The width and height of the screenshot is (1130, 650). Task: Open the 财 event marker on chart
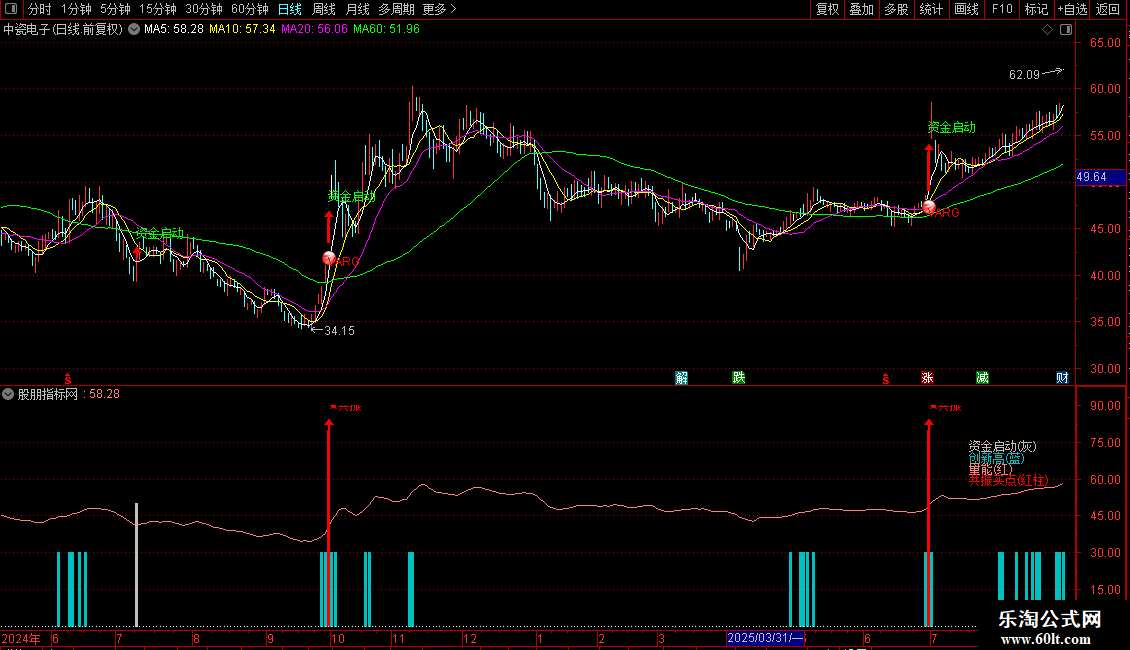point(1062,378)
